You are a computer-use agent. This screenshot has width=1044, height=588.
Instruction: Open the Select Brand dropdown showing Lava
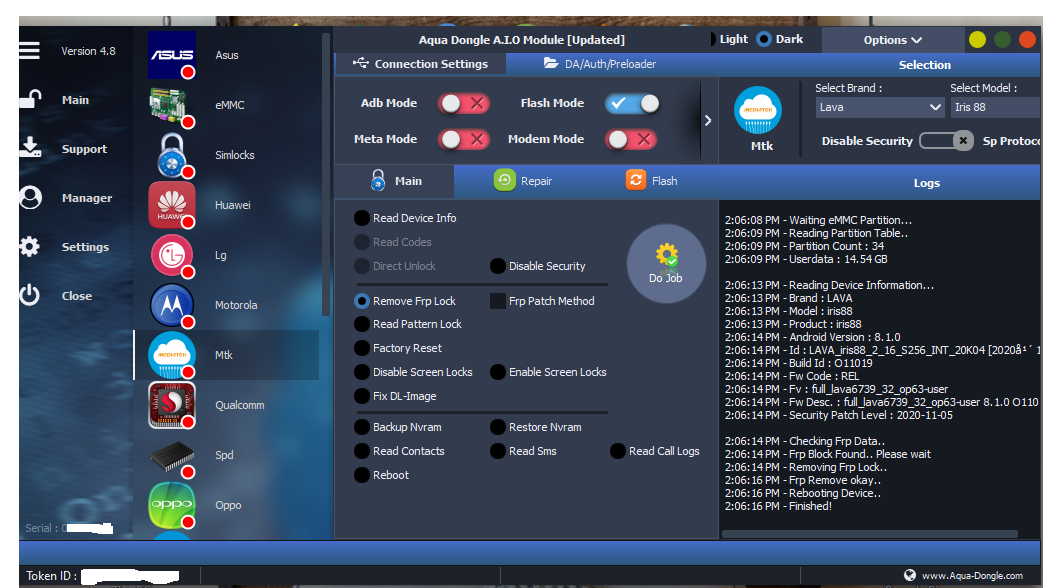[880, 107]
